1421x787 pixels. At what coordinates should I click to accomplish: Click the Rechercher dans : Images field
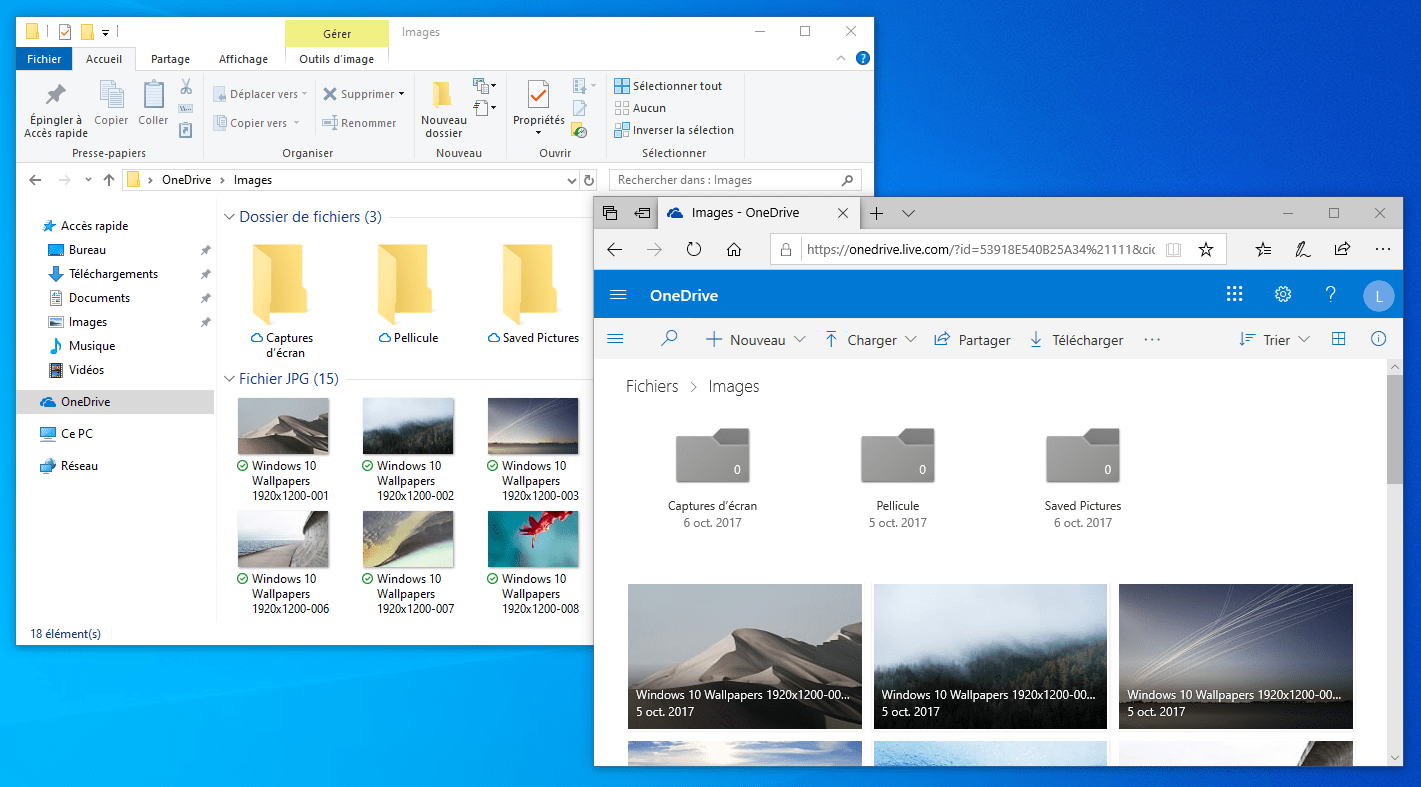(735, 180)
